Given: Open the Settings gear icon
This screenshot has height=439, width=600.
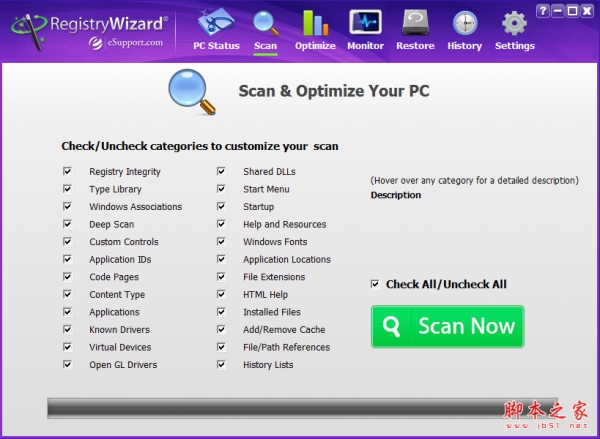Looking at the screenshot, I should coord(514,23).
